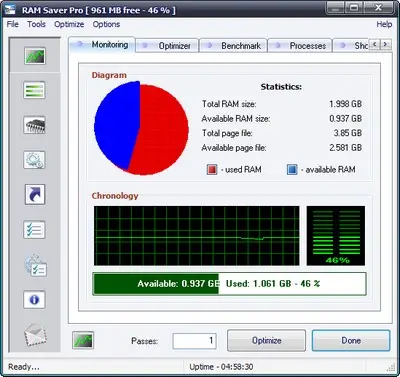
Task: Open the blue info About icon
Action: (x=34, y=299)
